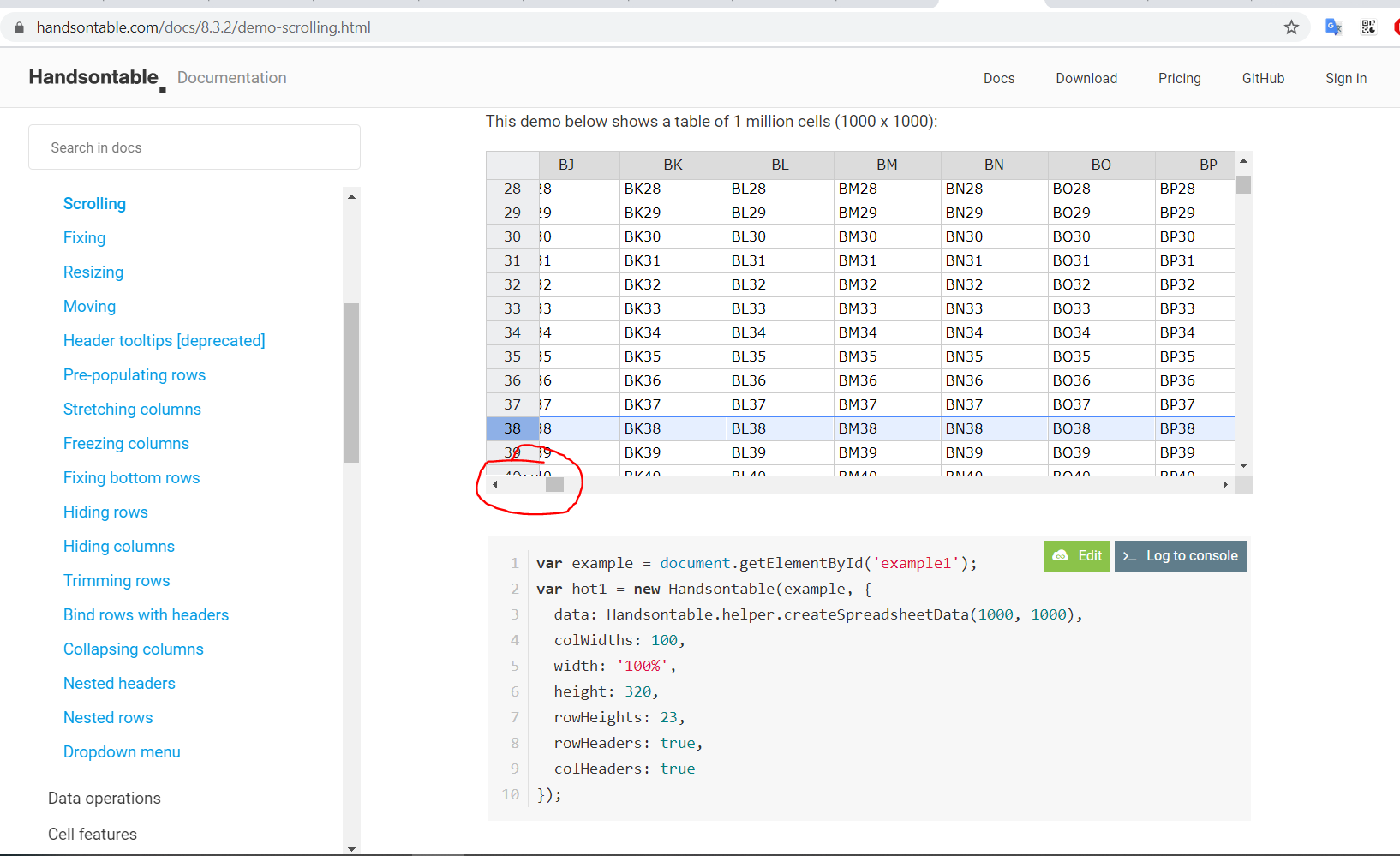This screenshot has width=1400, height=856.
Task: Select cell BL37
Action: pos(781,404)
